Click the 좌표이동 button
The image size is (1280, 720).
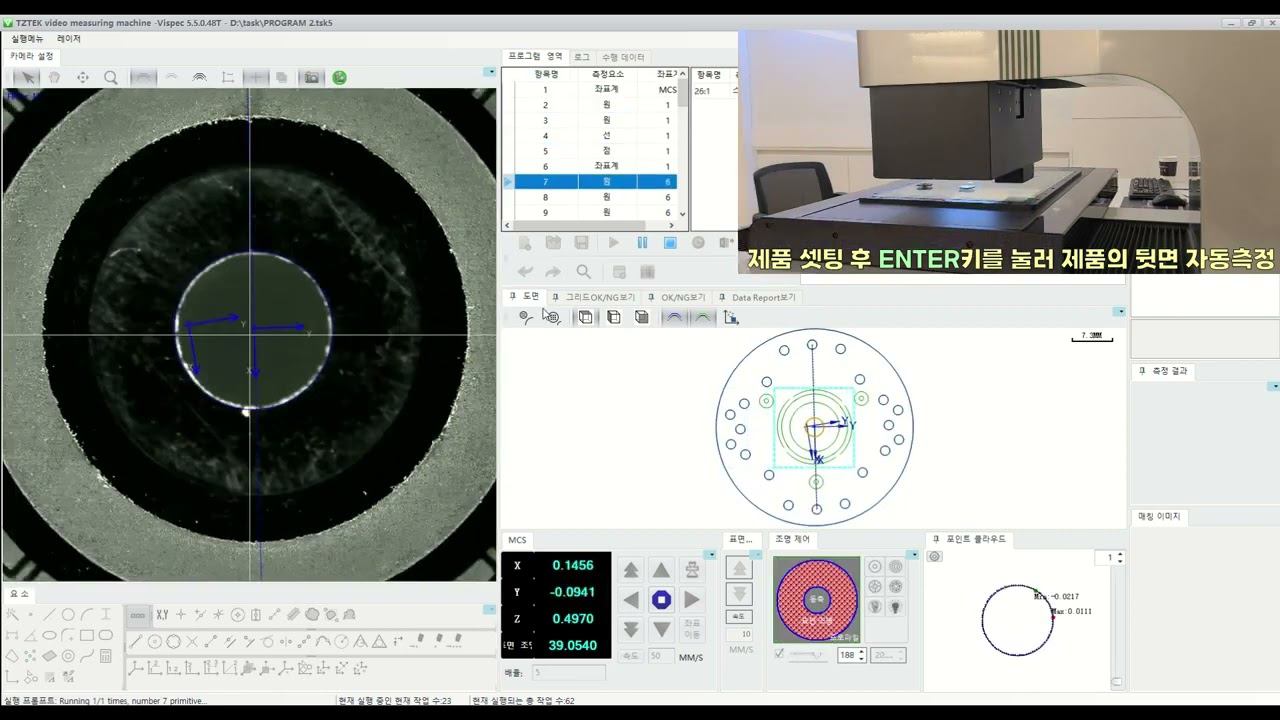click(692, 629)
